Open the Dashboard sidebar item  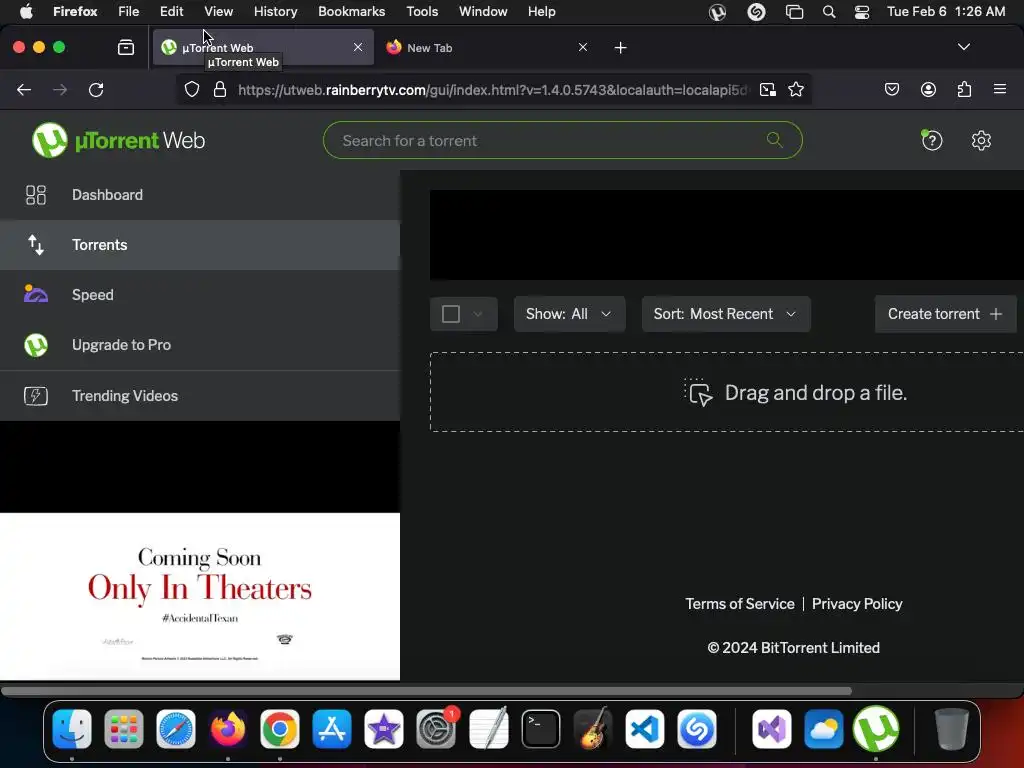200,195
